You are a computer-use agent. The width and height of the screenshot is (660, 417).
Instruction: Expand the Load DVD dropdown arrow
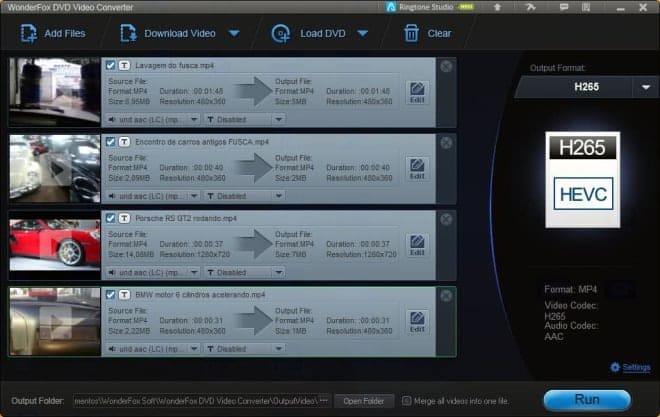363,33
